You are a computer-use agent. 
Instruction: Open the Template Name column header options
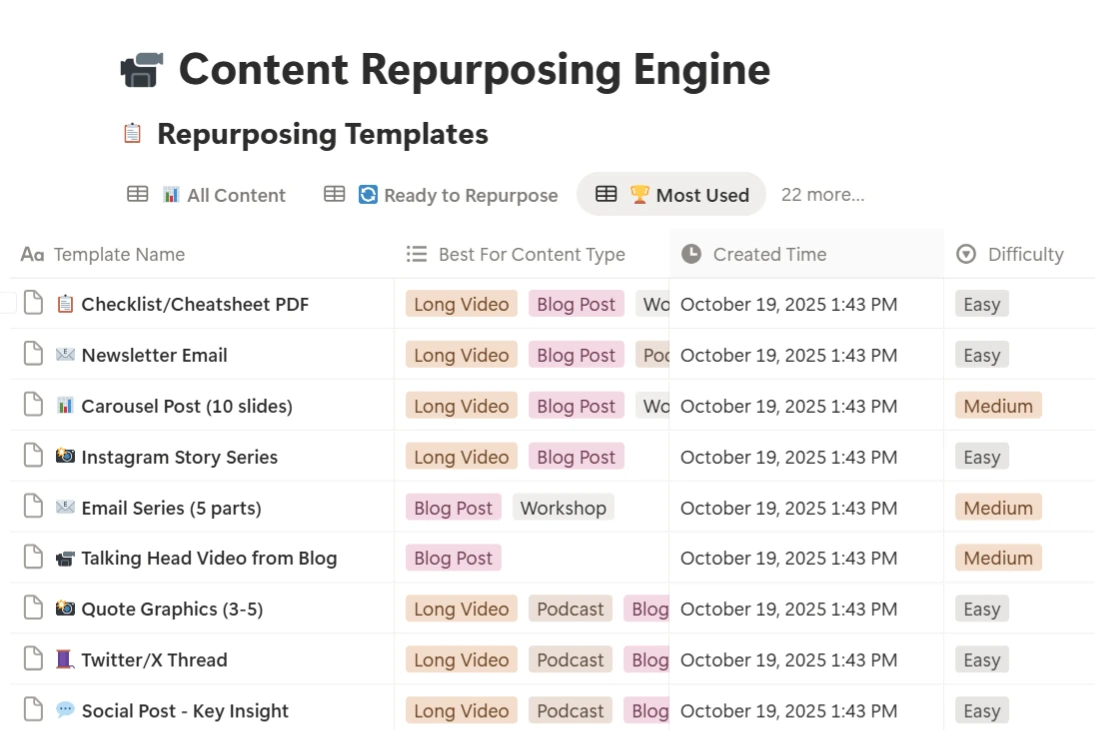[118, 254]
